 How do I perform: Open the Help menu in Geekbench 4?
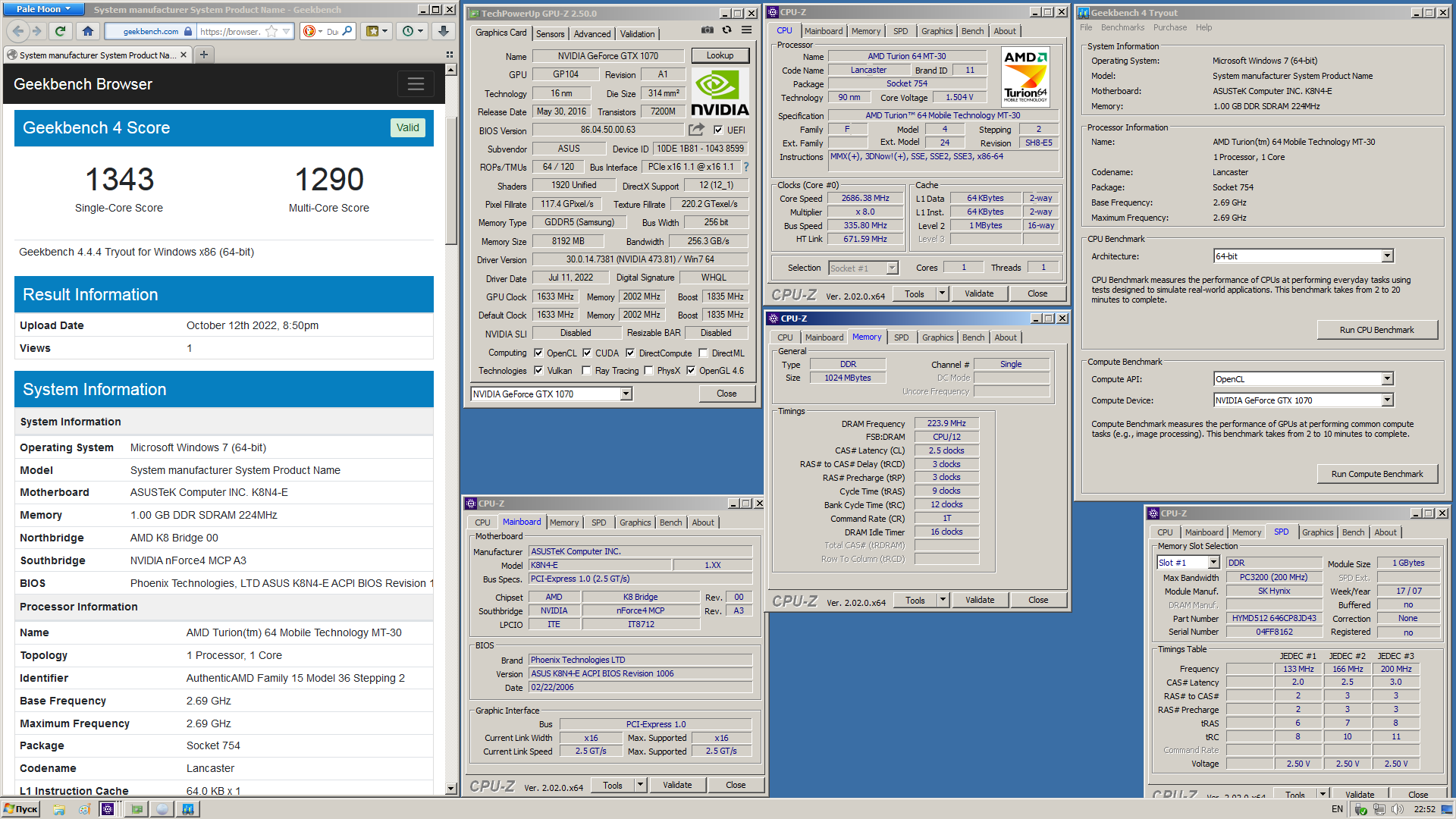click(x=1203, y=27)
